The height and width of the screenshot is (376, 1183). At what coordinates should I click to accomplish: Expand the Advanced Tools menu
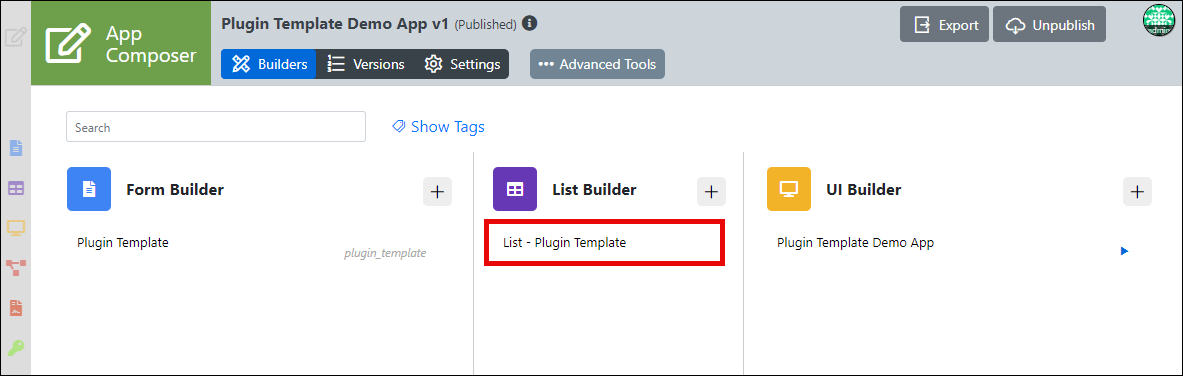pos(598,64)
